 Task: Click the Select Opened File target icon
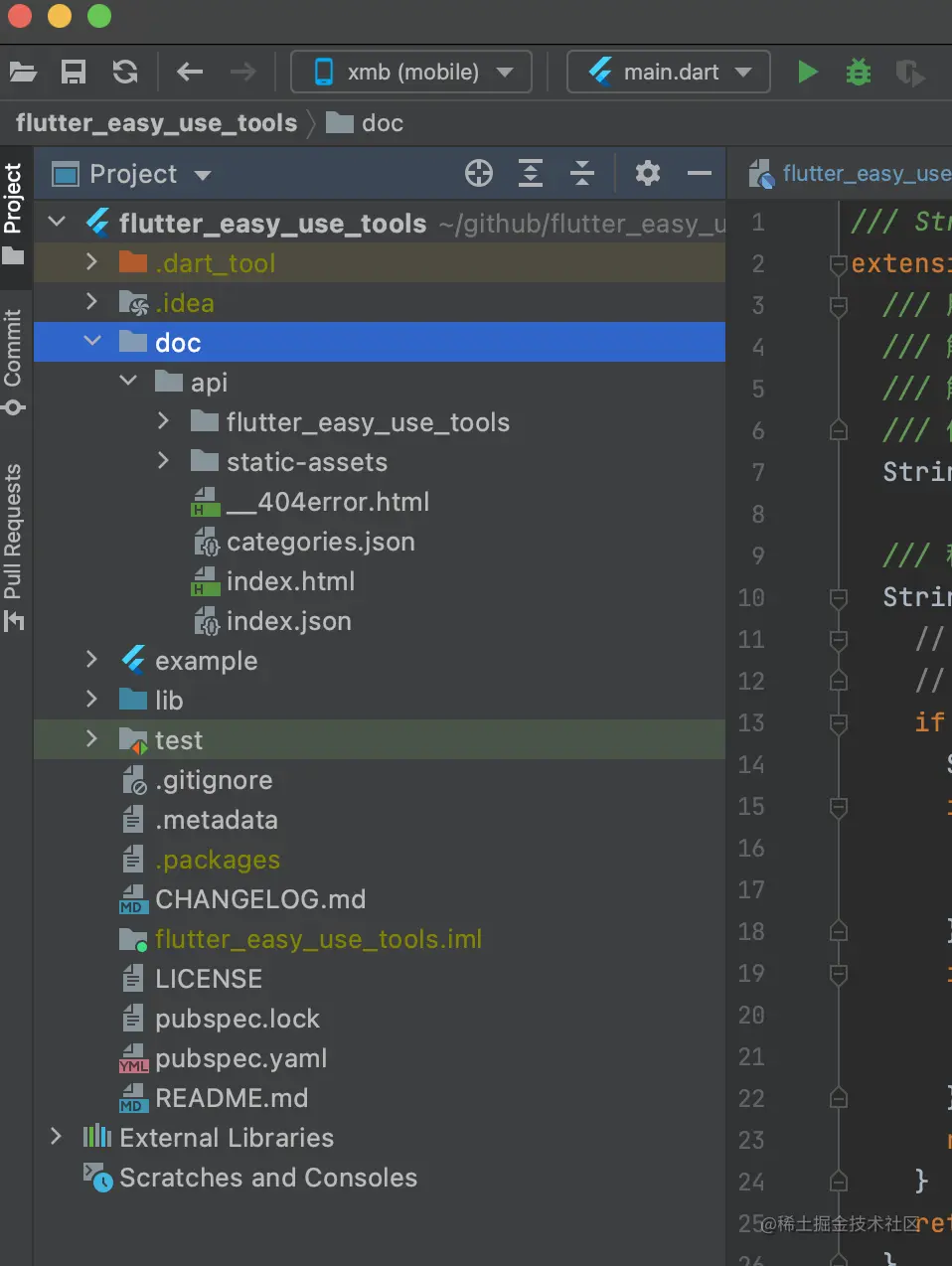click(x=479, y=173)
